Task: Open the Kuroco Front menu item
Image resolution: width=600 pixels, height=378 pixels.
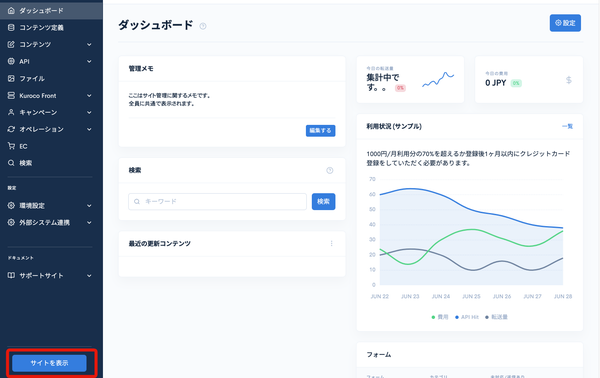Action: 51,95
